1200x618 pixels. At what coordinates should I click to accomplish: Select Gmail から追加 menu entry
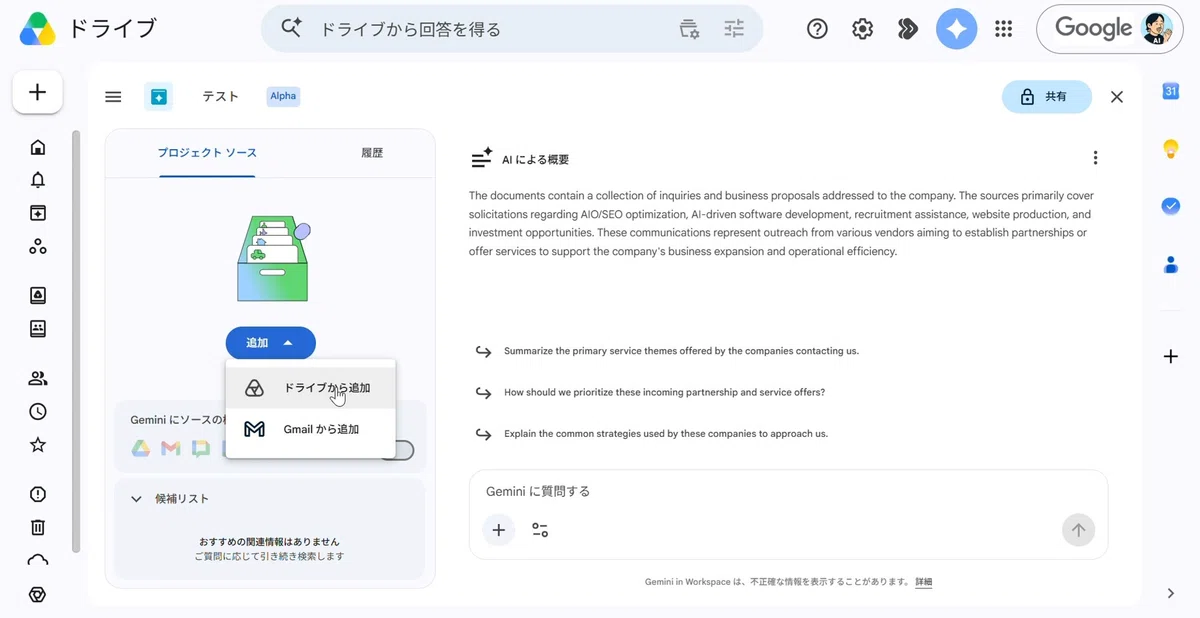pyautogui.click(x=310, y=429)
